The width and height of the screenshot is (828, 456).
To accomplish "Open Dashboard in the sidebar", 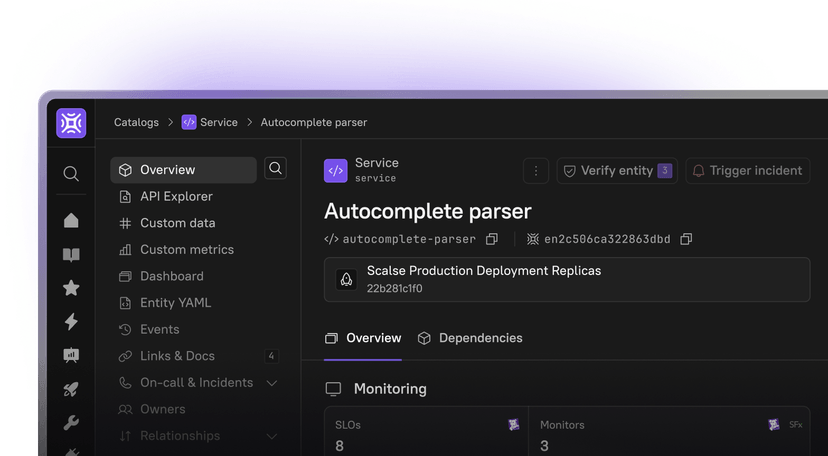I will (x=172, y=276).
